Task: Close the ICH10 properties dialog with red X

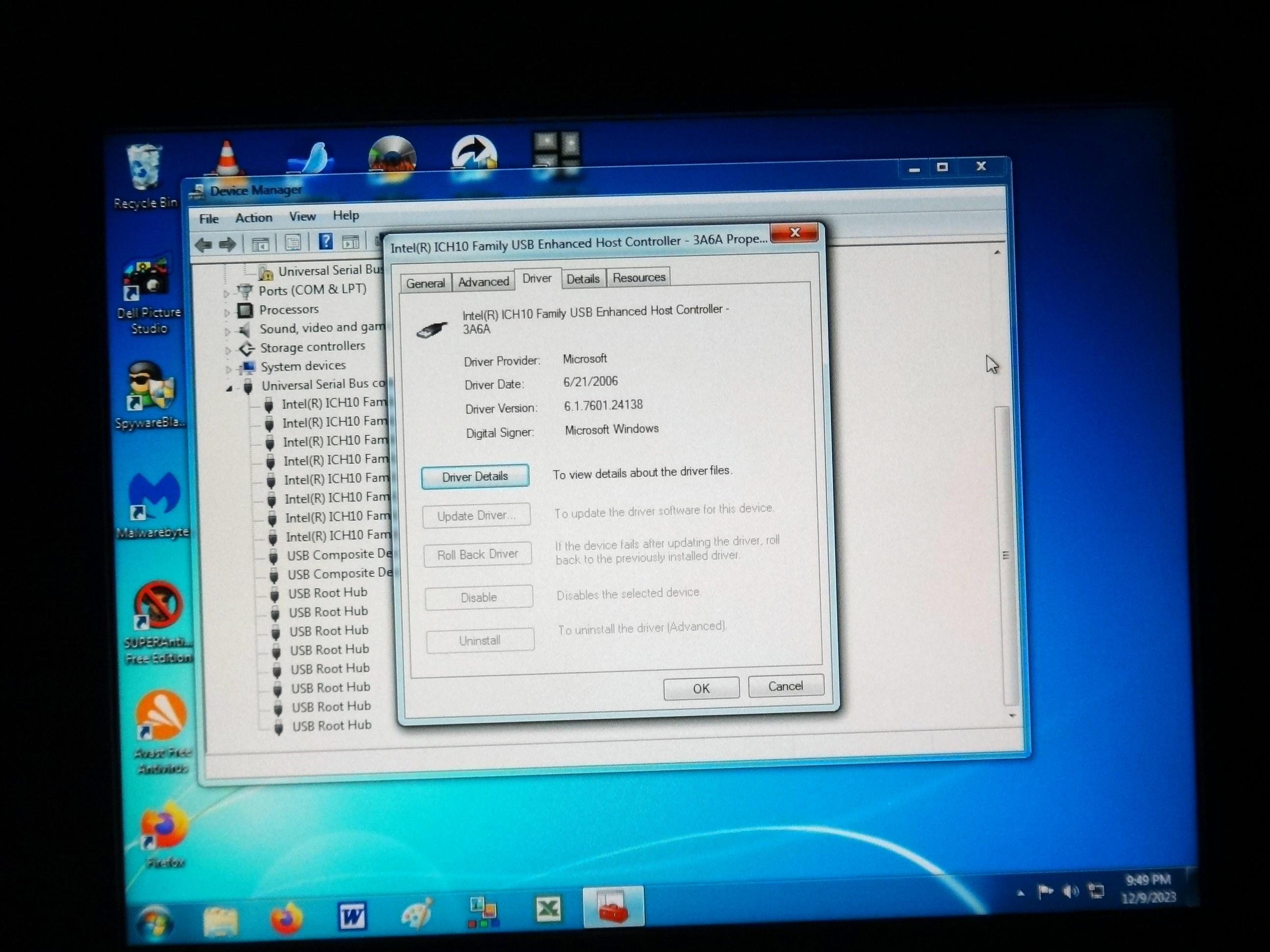Action: tap(795, 233)
